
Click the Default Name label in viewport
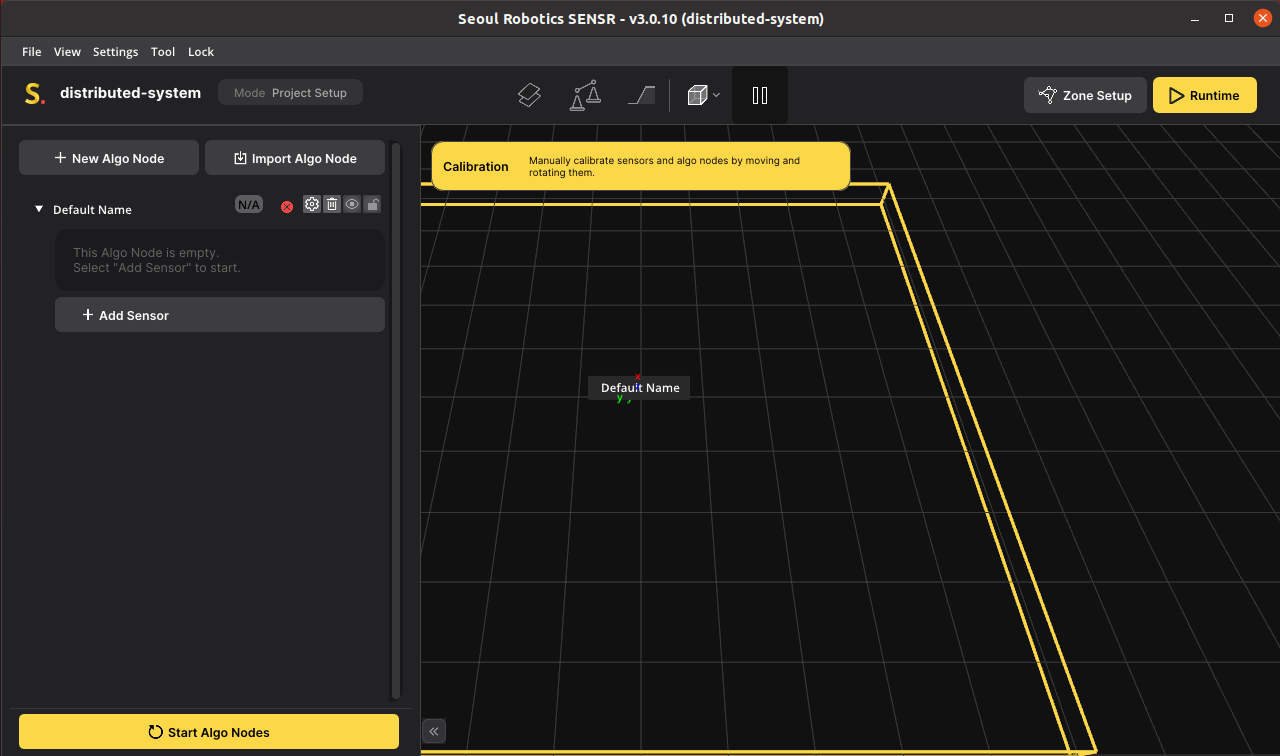click(x=640, y=388)
